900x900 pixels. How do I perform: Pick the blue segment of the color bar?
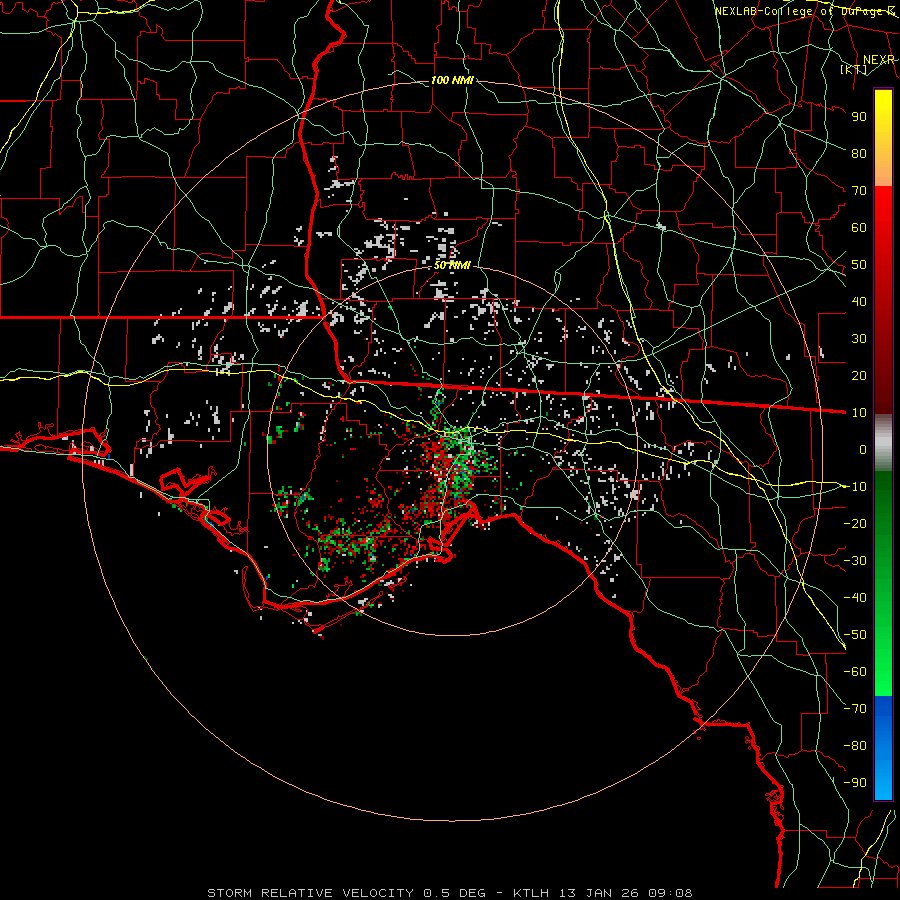(x=883, y=747)
